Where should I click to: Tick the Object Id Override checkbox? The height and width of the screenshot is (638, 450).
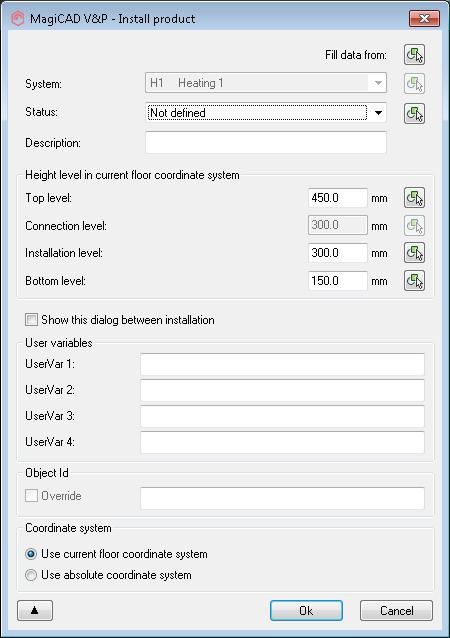pos(31,496)
